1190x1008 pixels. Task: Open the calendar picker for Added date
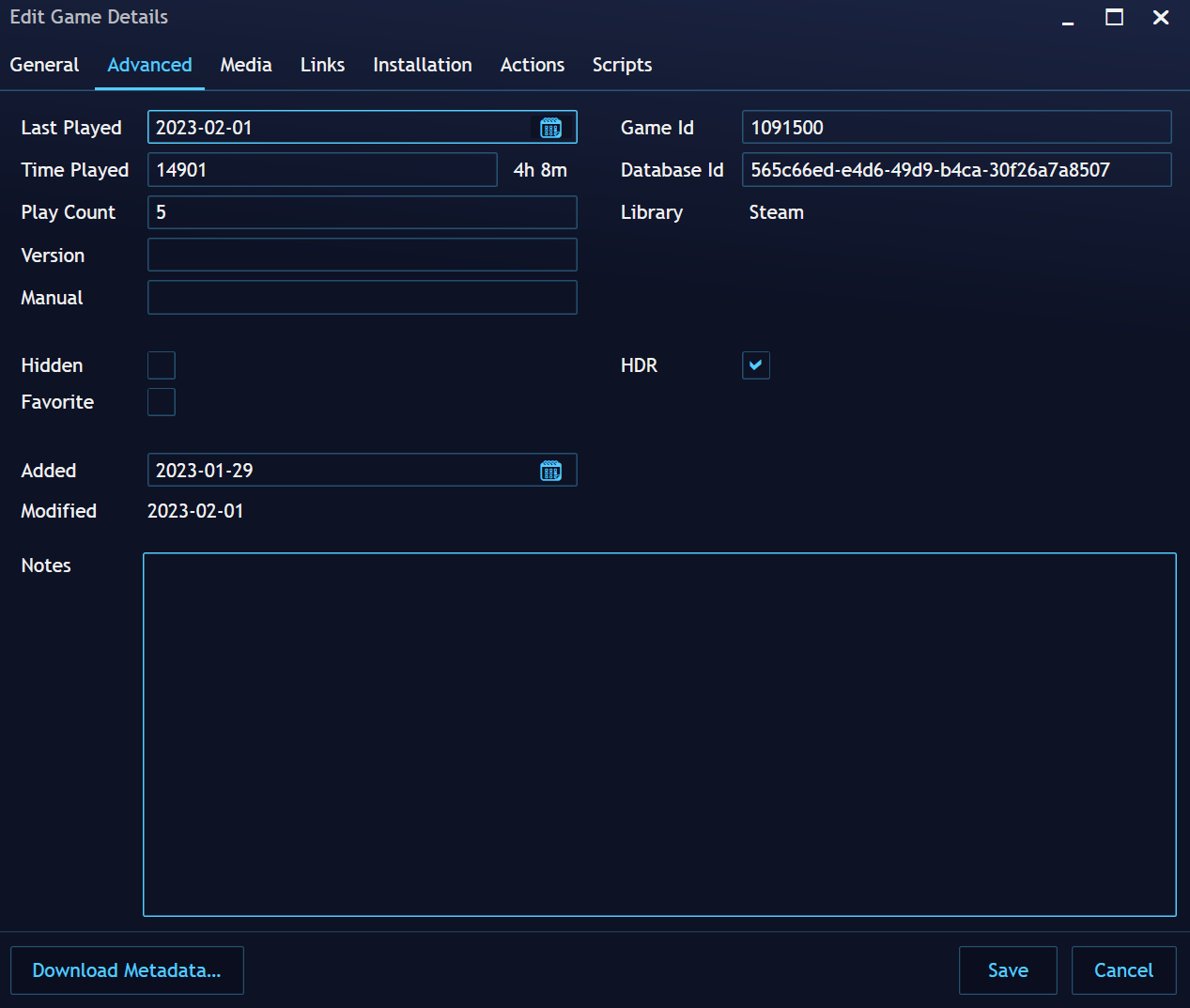point(552,470)
